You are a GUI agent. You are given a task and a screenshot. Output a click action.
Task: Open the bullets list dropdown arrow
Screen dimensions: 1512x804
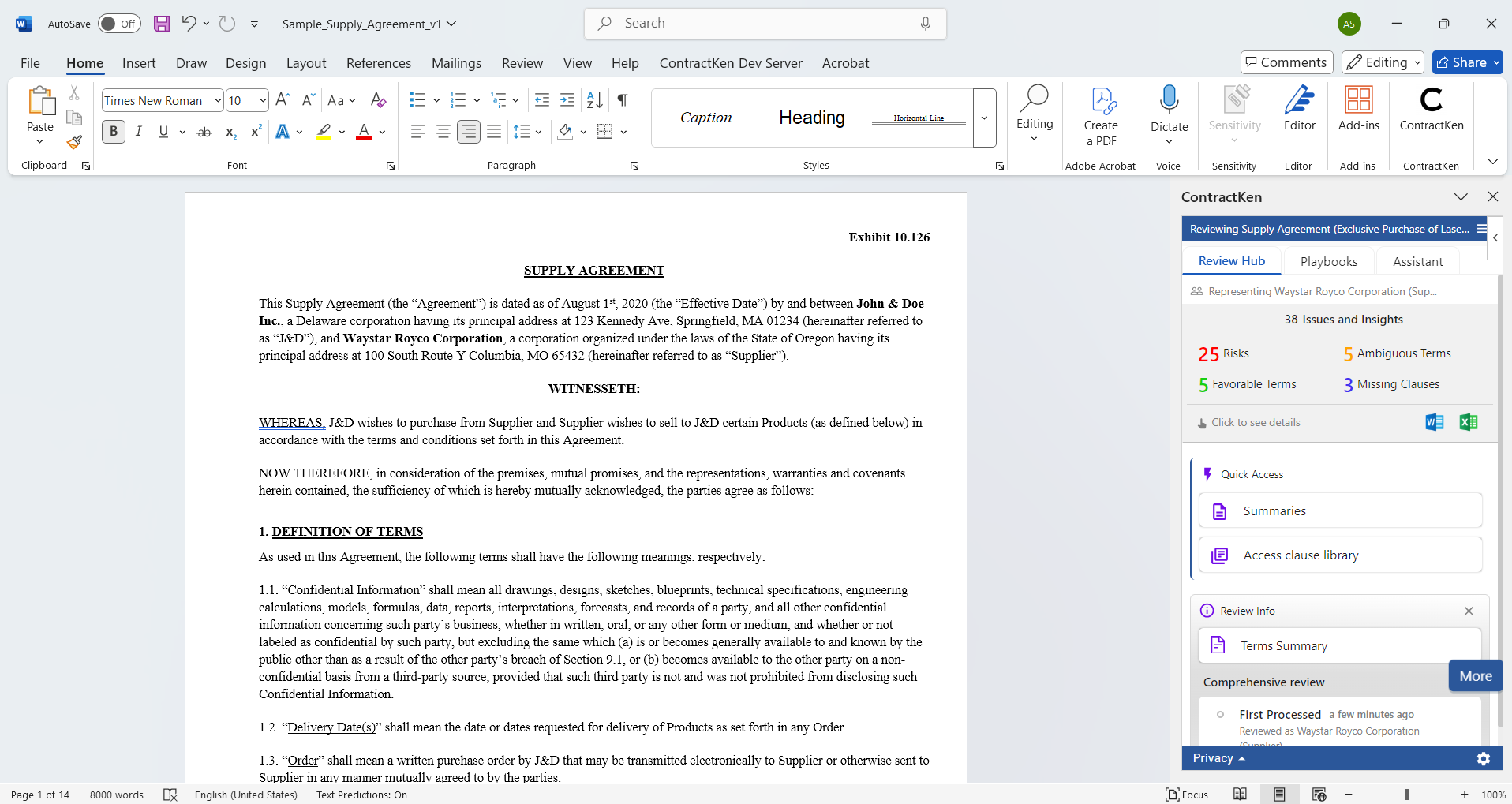(x=436, y=100)
